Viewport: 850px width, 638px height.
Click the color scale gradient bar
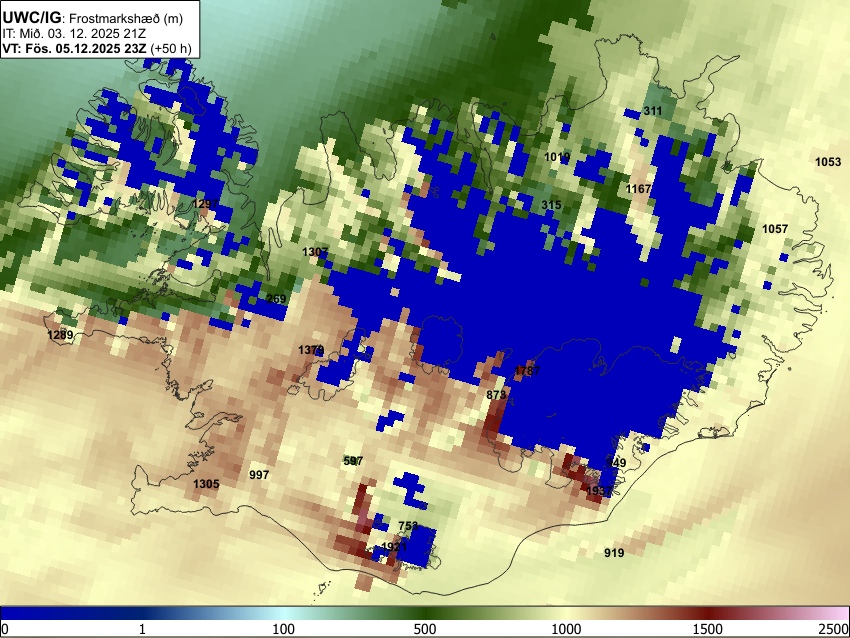click(x=425, y=613)
